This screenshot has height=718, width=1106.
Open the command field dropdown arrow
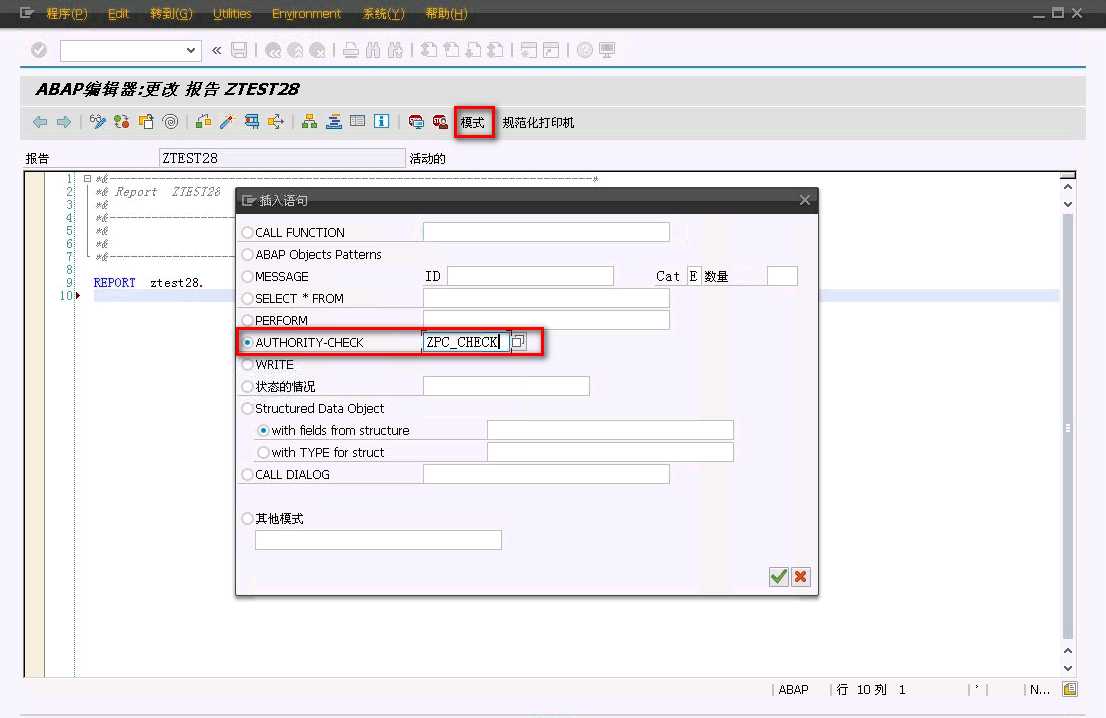190,50
